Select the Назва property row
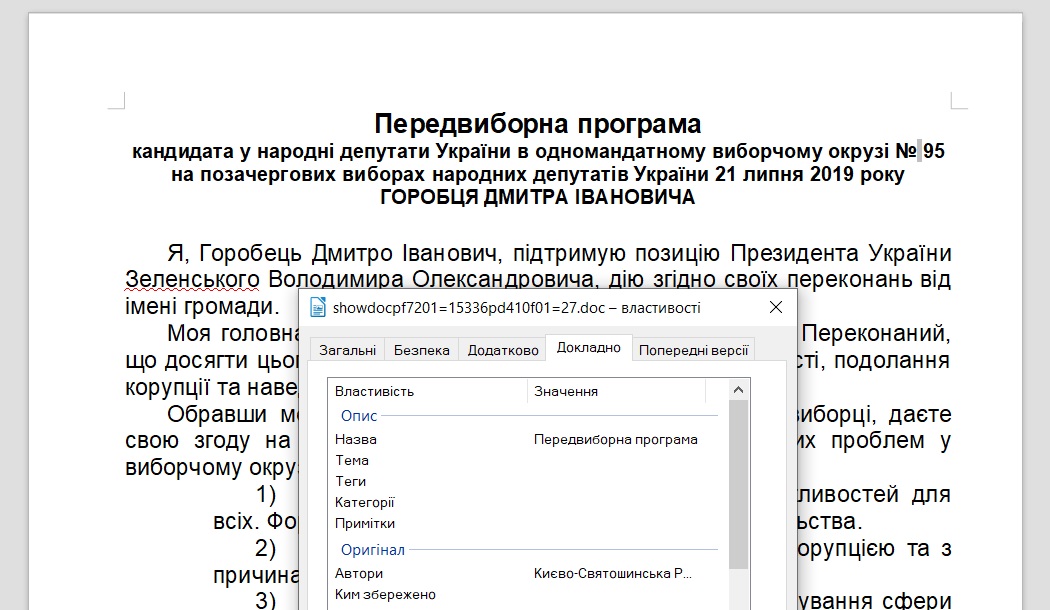Image resolution: width=1050 pixels, height=610 pixels. (x=356, y=439)
